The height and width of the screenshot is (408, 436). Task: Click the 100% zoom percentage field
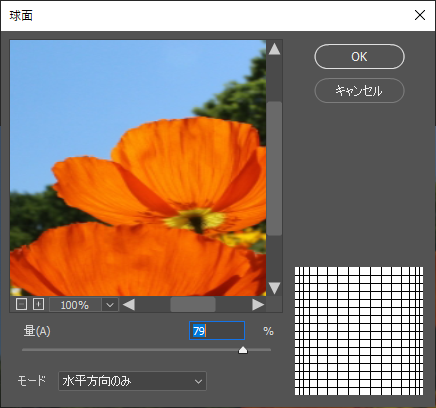point(75,305)
